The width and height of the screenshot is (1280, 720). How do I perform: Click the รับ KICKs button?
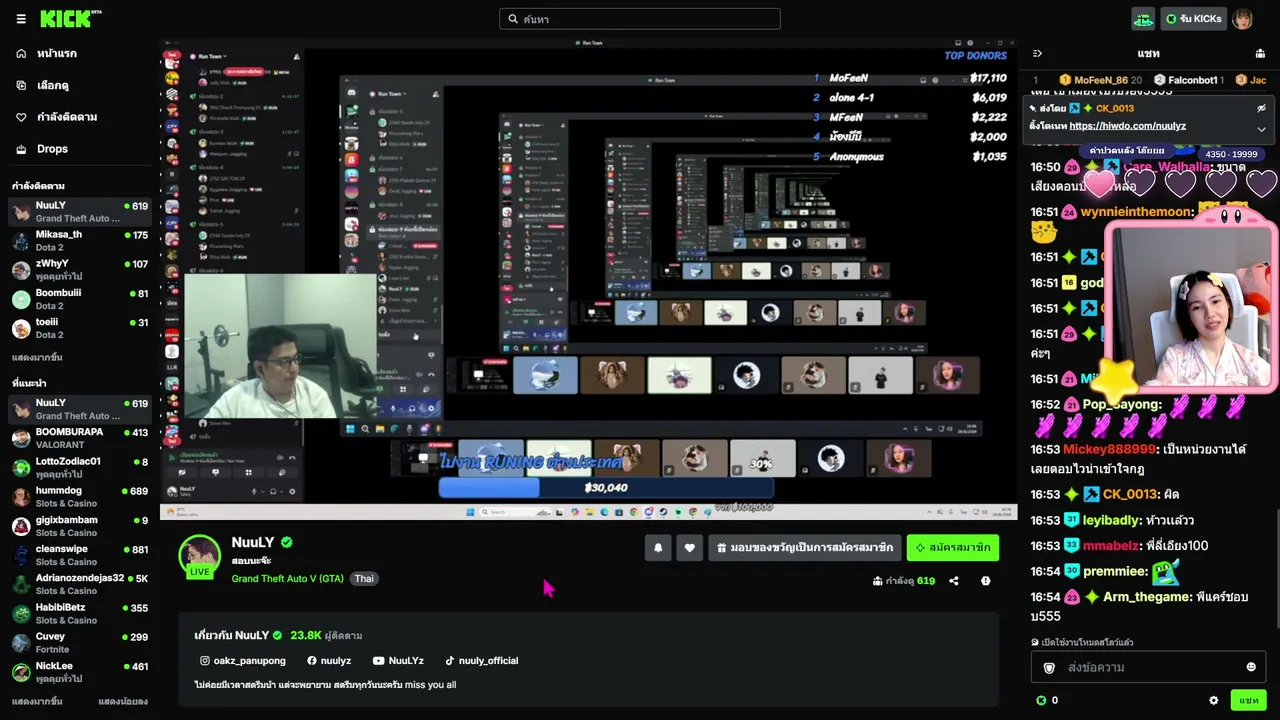tap(1193, 19)
